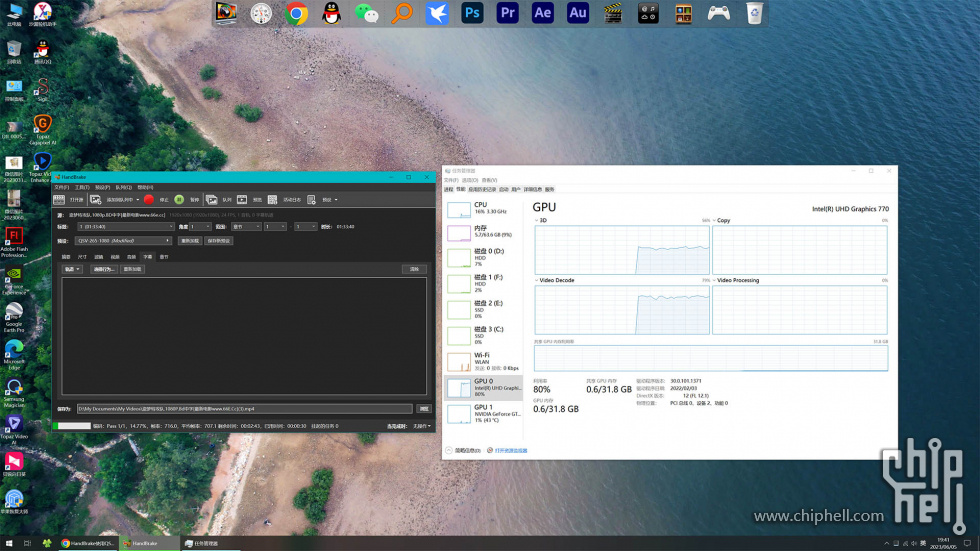
Task: Pause encoding with the green button
Action: (x=179, y=200)
